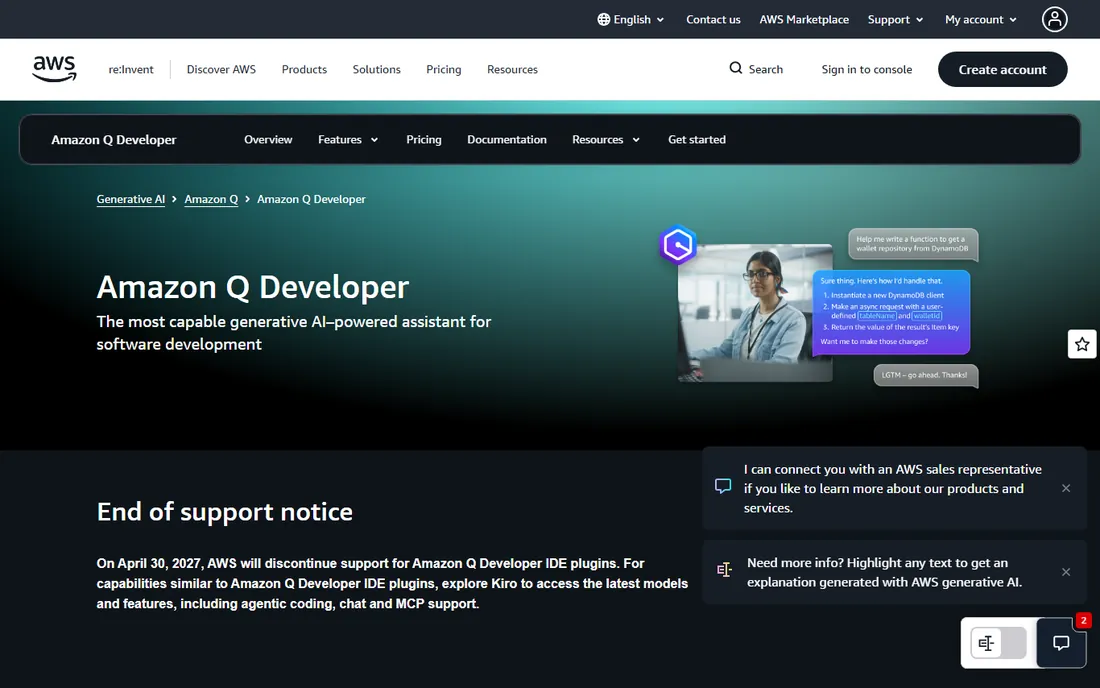1100x688 pixels.
Task: Open the Products menu
Action: point(304,69)
